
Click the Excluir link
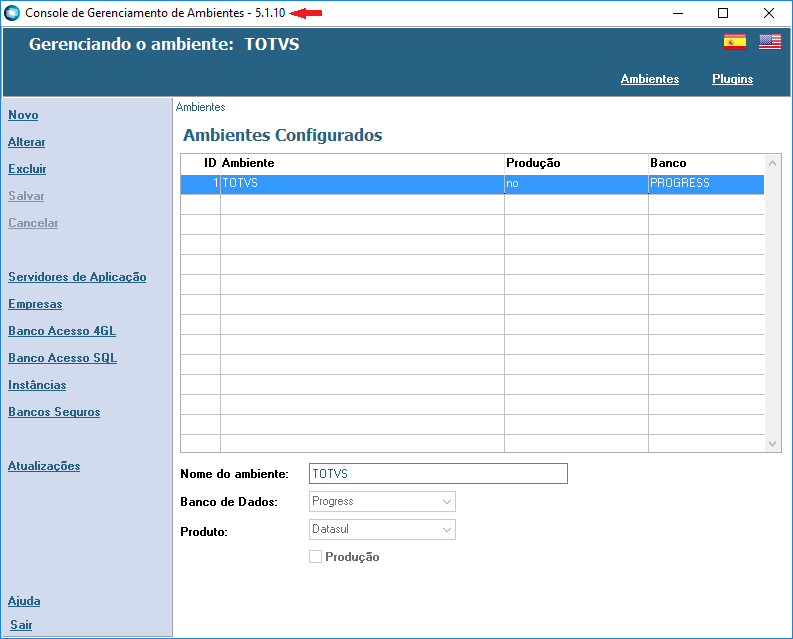27,169
